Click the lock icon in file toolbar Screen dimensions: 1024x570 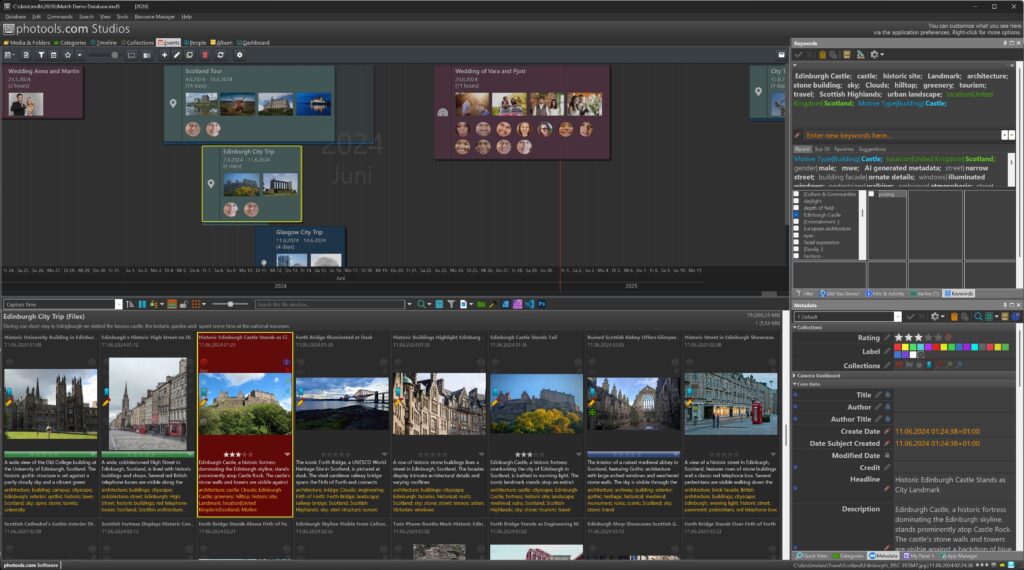(x=184, y=304)
